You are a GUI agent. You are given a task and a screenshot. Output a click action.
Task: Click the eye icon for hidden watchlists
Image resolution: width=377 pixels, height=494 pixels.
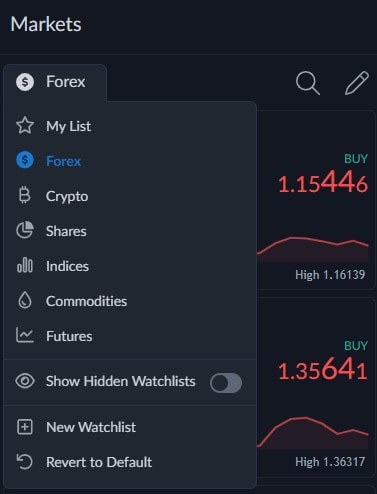[25, 381]
